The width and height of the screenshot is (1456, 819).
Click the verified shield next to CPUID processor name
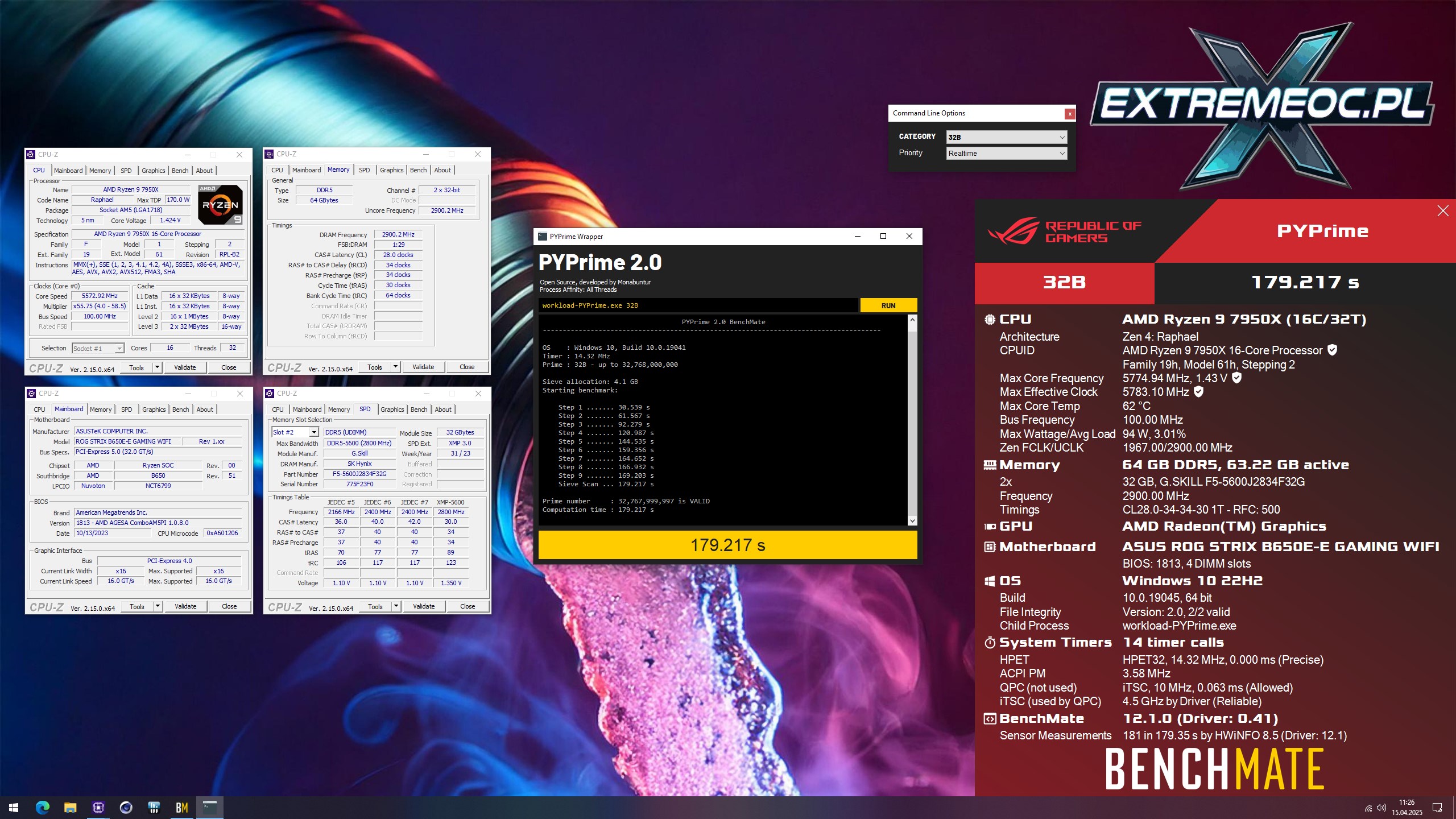(1332, 350)
